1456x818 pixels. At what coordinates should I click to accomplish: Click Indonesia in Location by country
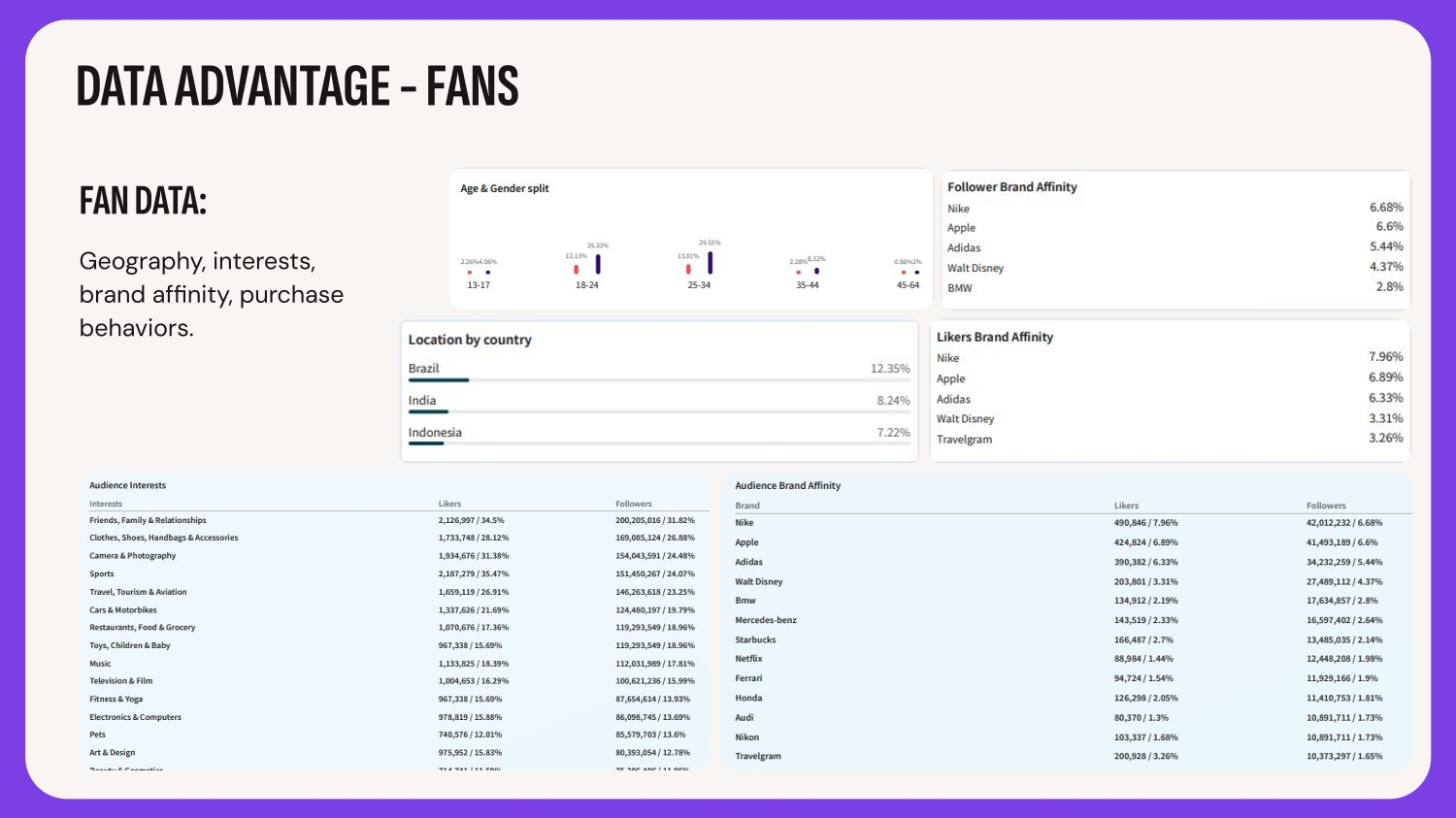(x=435, y=433)
